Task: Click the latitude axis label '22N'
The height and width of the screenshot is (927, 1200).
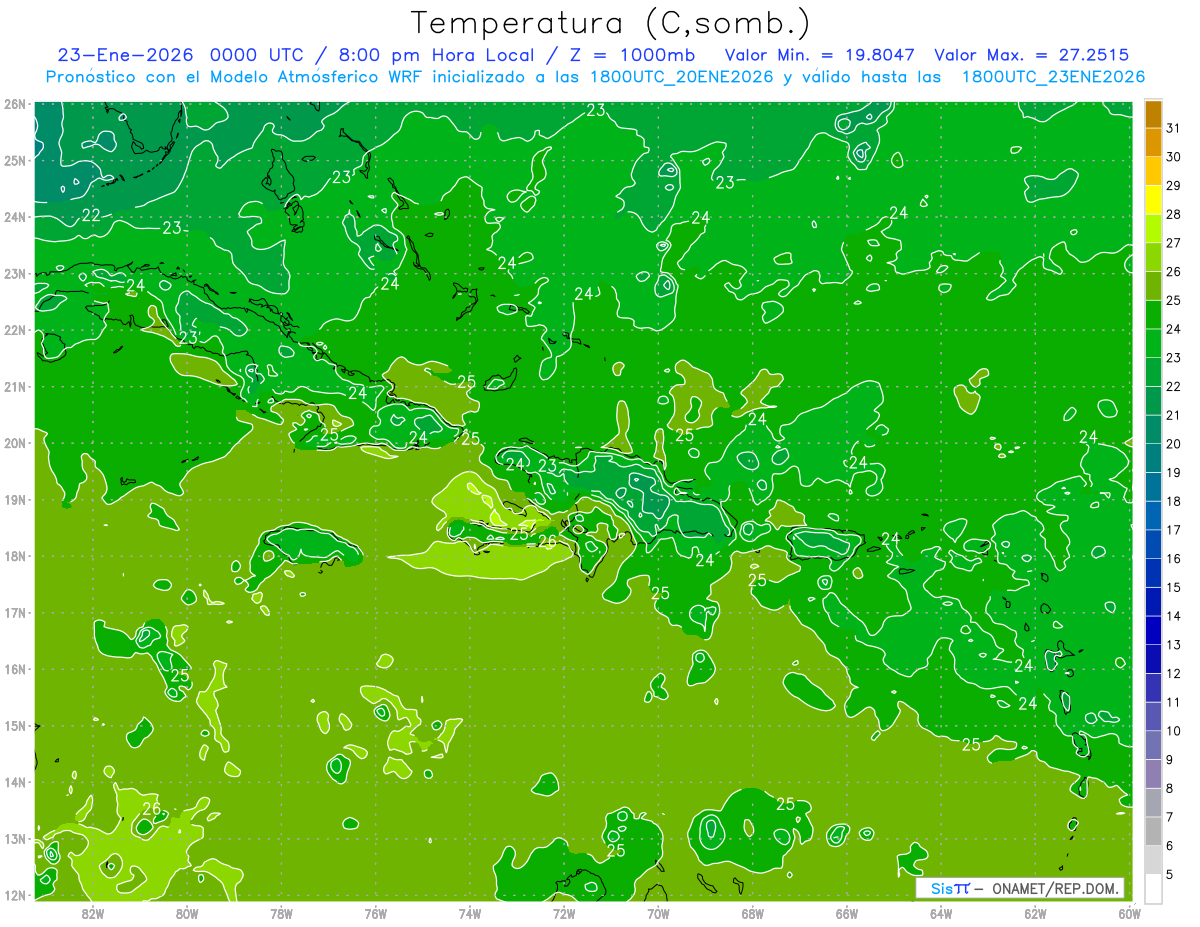Action: tap(14, 329)
